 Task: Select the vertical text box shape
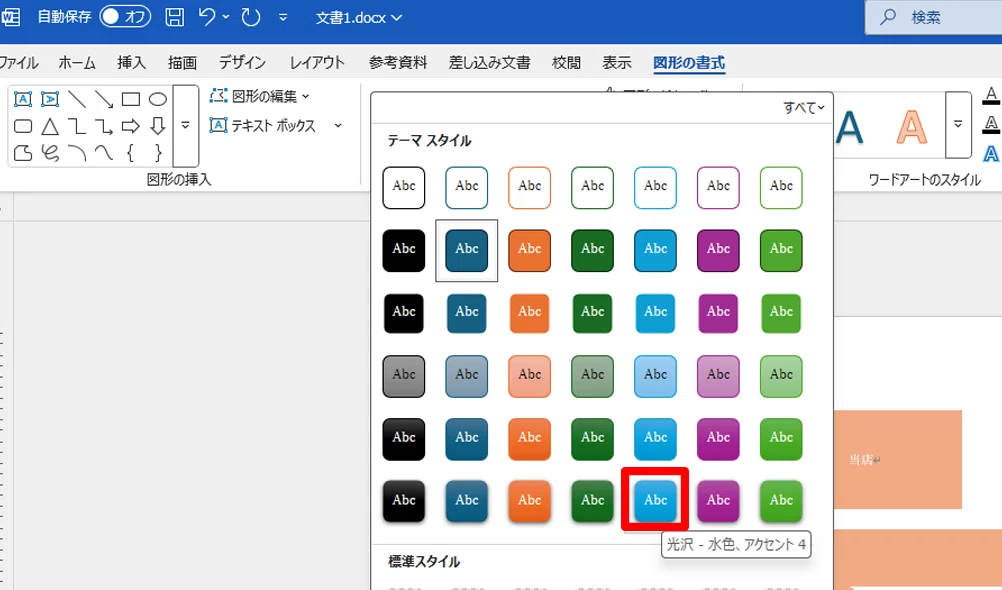50,99
